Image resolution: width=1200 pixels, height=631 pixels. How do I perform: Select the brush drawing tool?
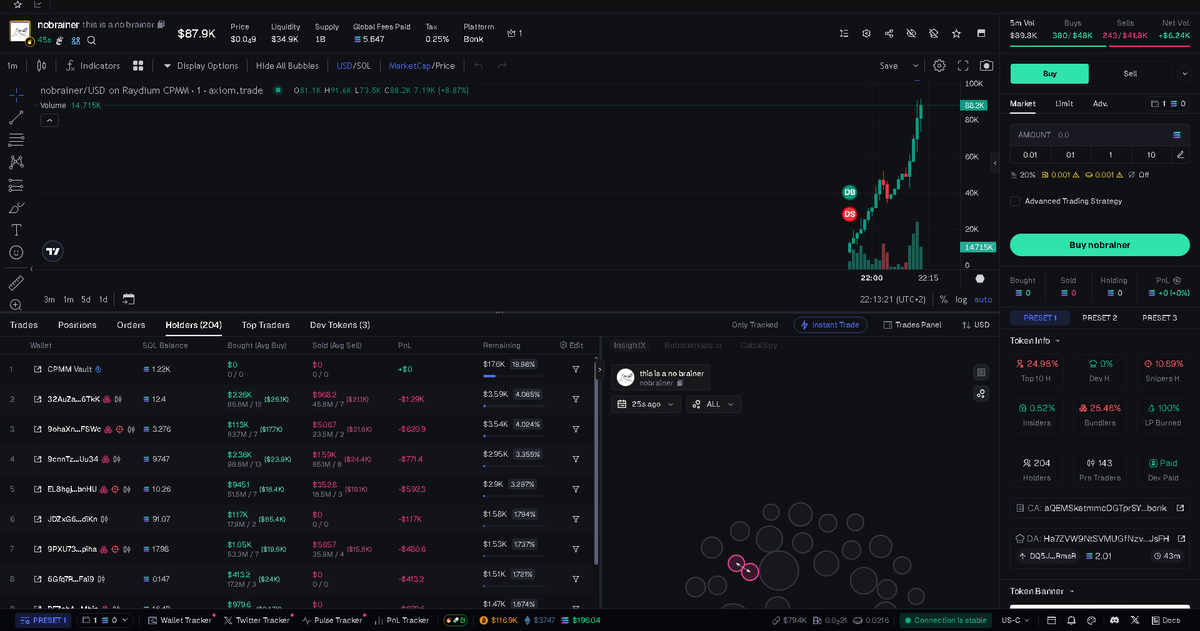(x=16, y=207)
